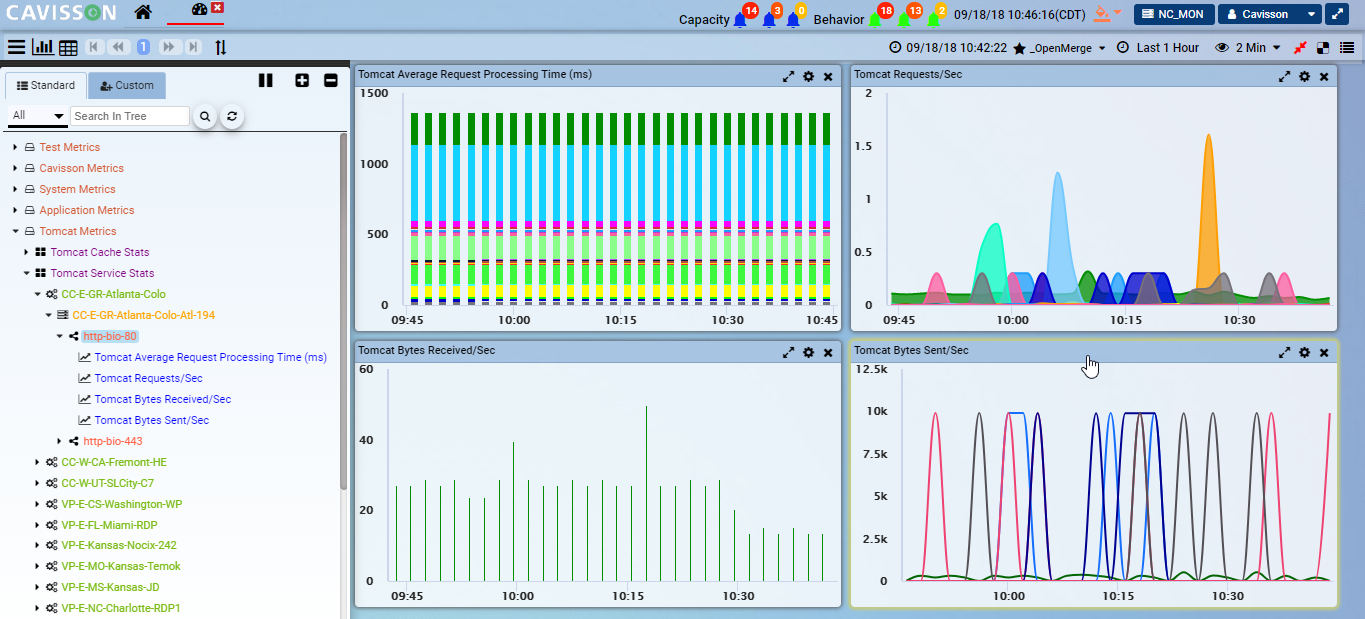
Task: Open the home page icon
Action: coord(143,13)
